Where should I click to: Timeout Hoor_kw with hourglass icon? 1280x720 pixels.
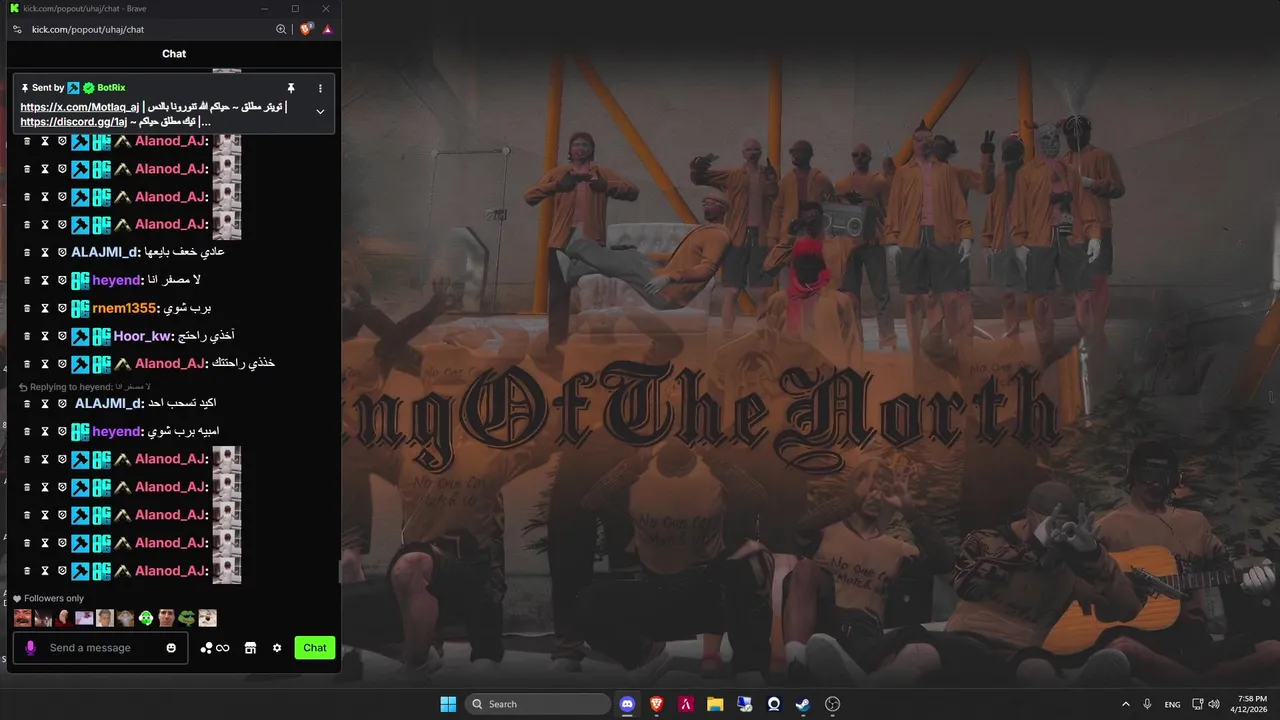[x=44, y=336]
